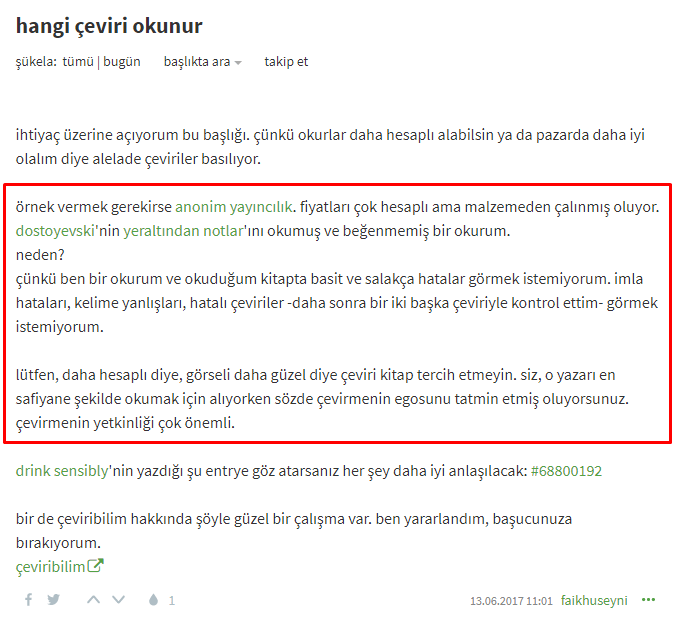Open yeraltından notlar link
The width and height of the screenshot is (681, 624).
click(x=183, y=231)
